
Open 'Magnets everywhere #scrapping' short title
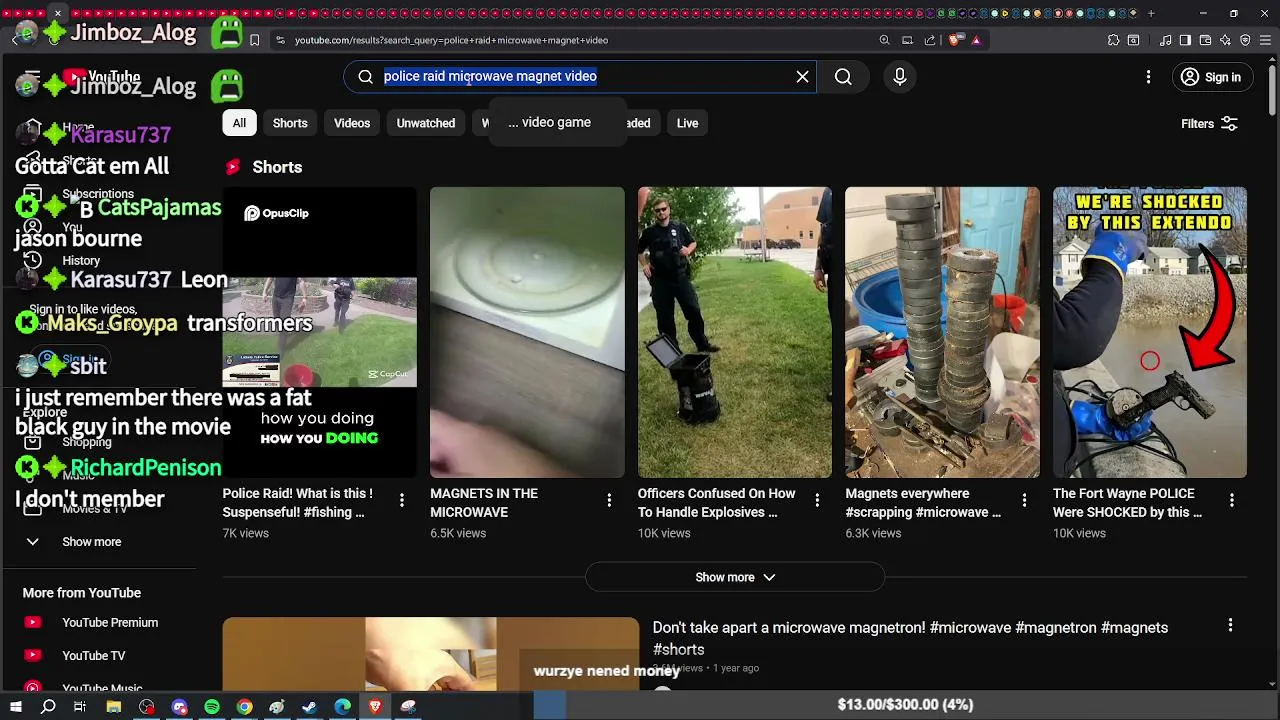pyautogui.click(x=923, y=502)
